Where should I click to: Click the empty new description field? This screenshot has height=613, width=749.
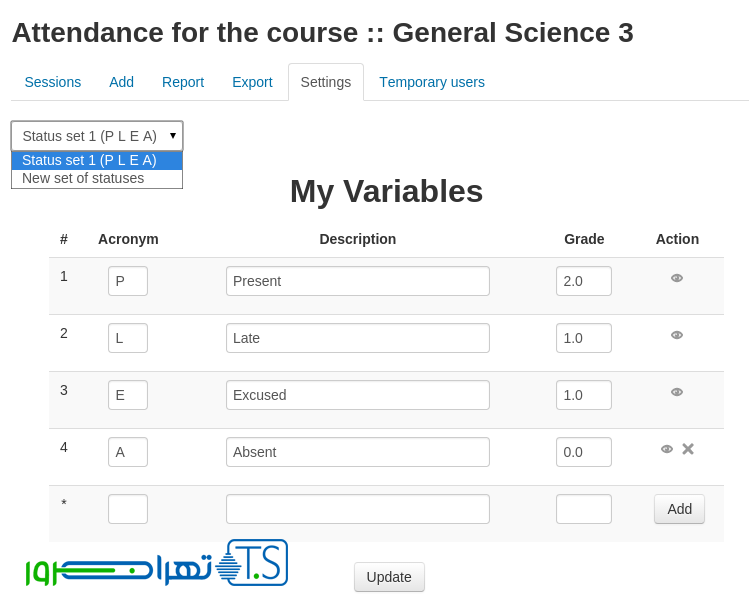[x=357, y=509]
